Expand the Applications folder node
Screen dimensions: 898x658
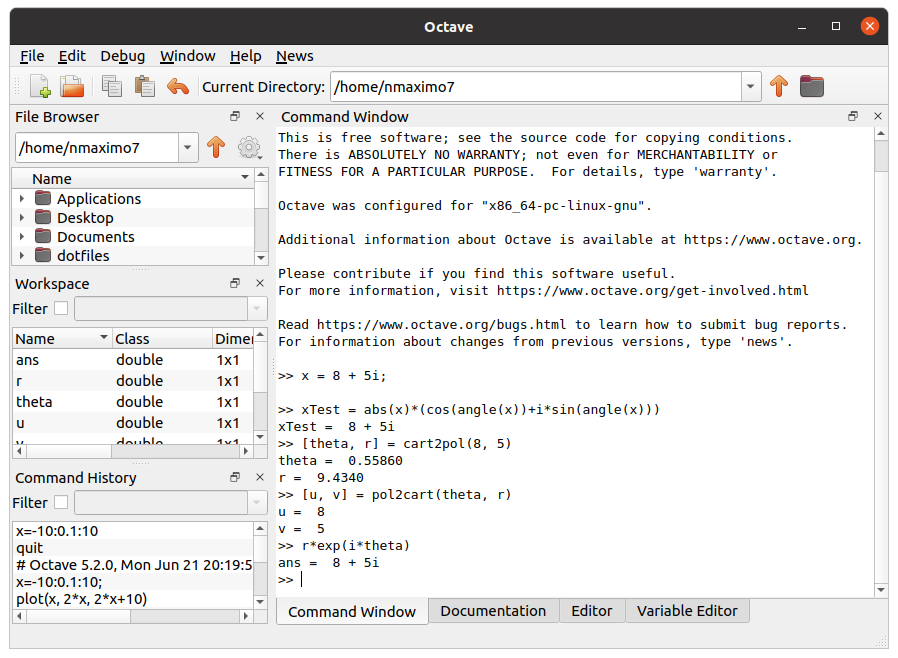[22, 199]
